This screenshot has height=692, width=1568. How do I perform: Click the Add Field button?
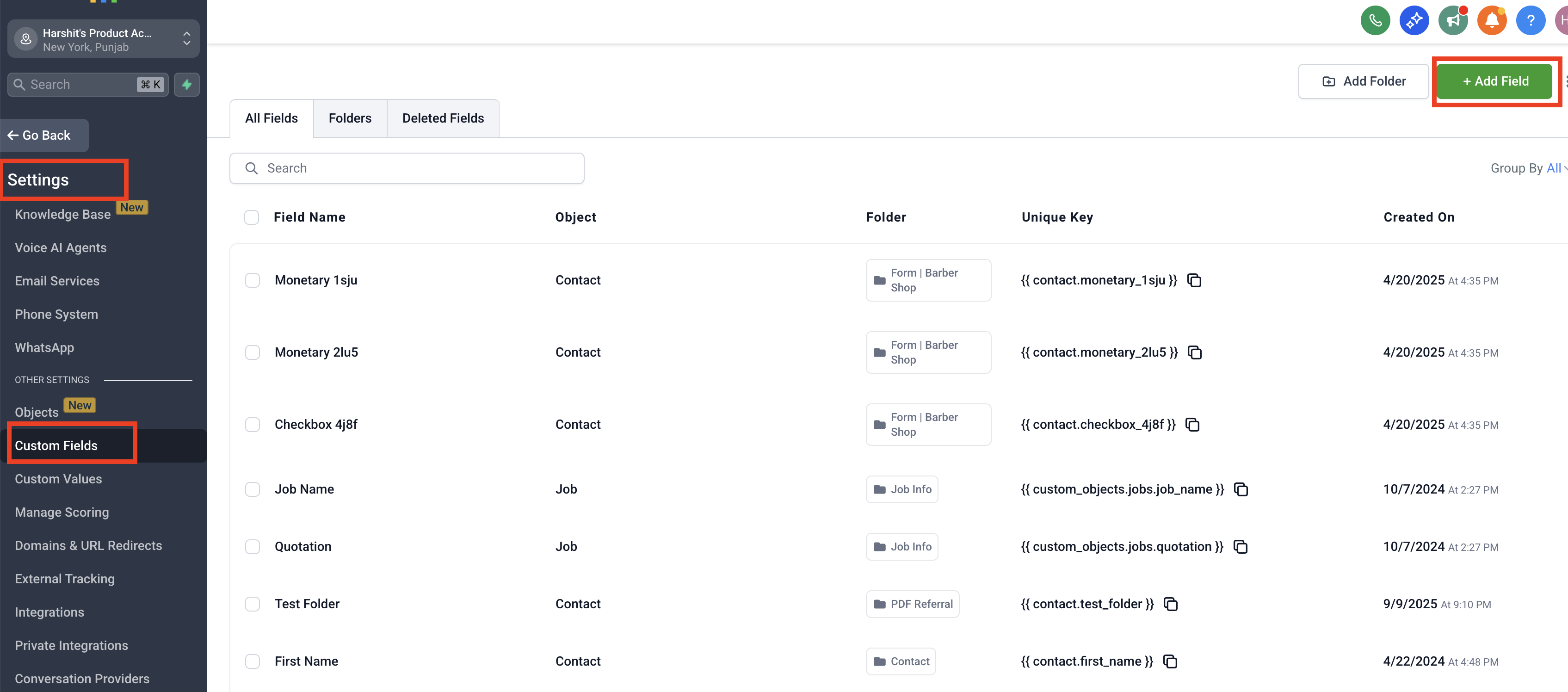pos(1495,81)
